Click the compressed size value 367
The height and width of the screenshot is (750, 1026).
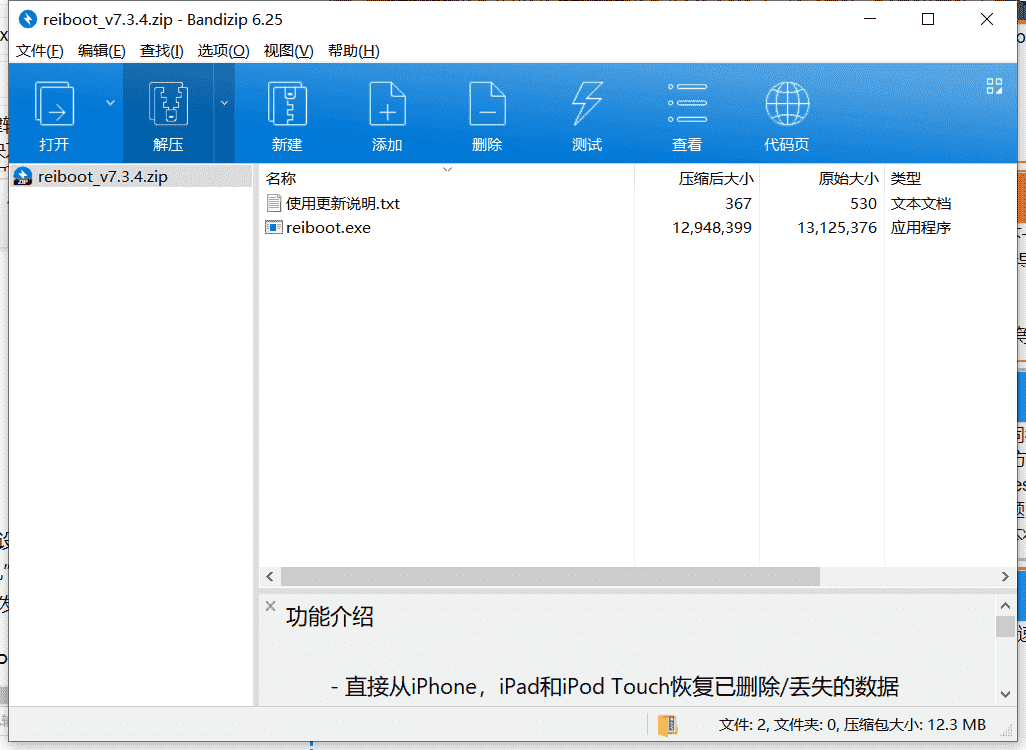738,204
